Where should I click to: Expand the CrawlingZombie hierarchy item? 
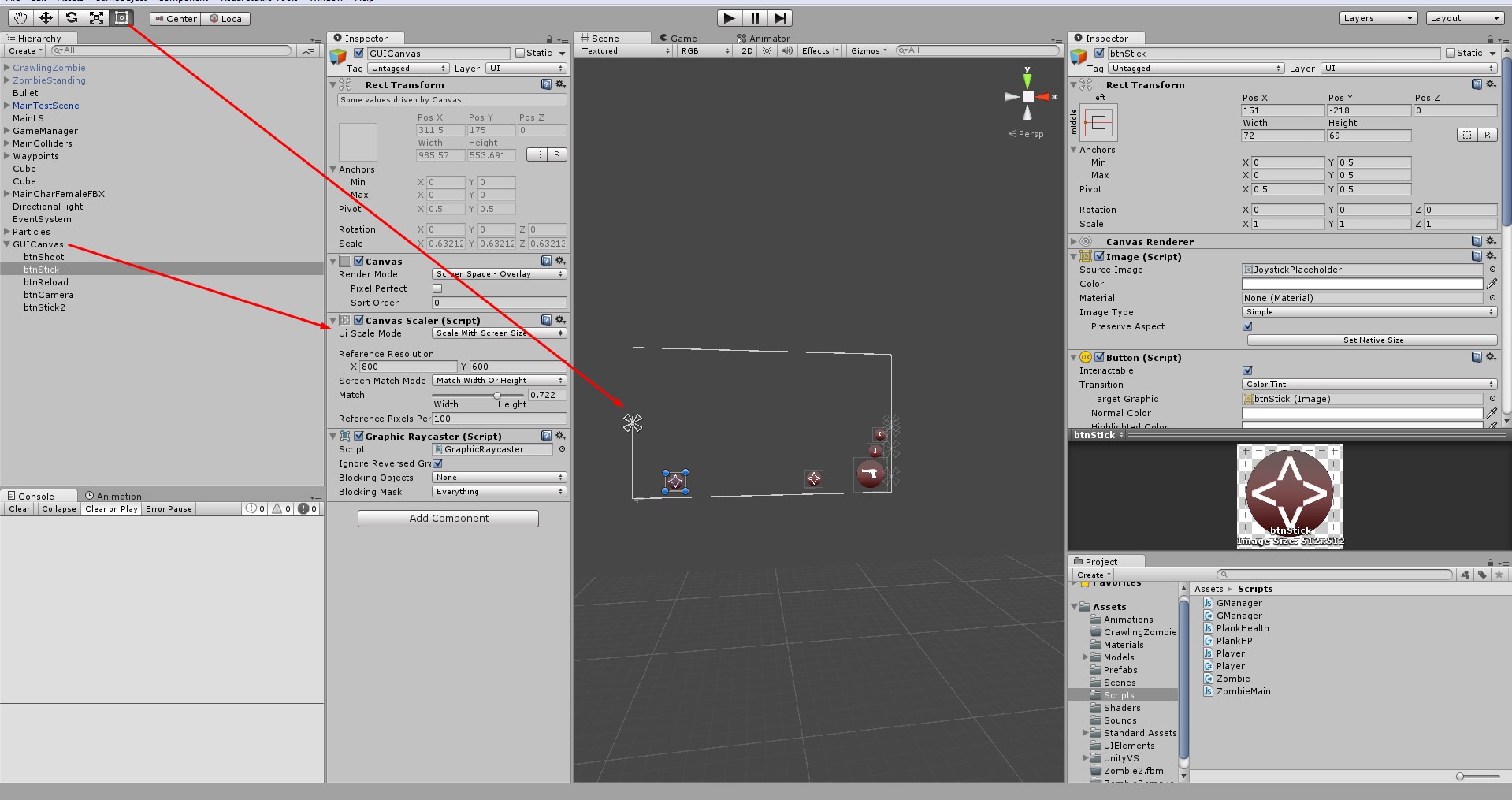point(7,68)
